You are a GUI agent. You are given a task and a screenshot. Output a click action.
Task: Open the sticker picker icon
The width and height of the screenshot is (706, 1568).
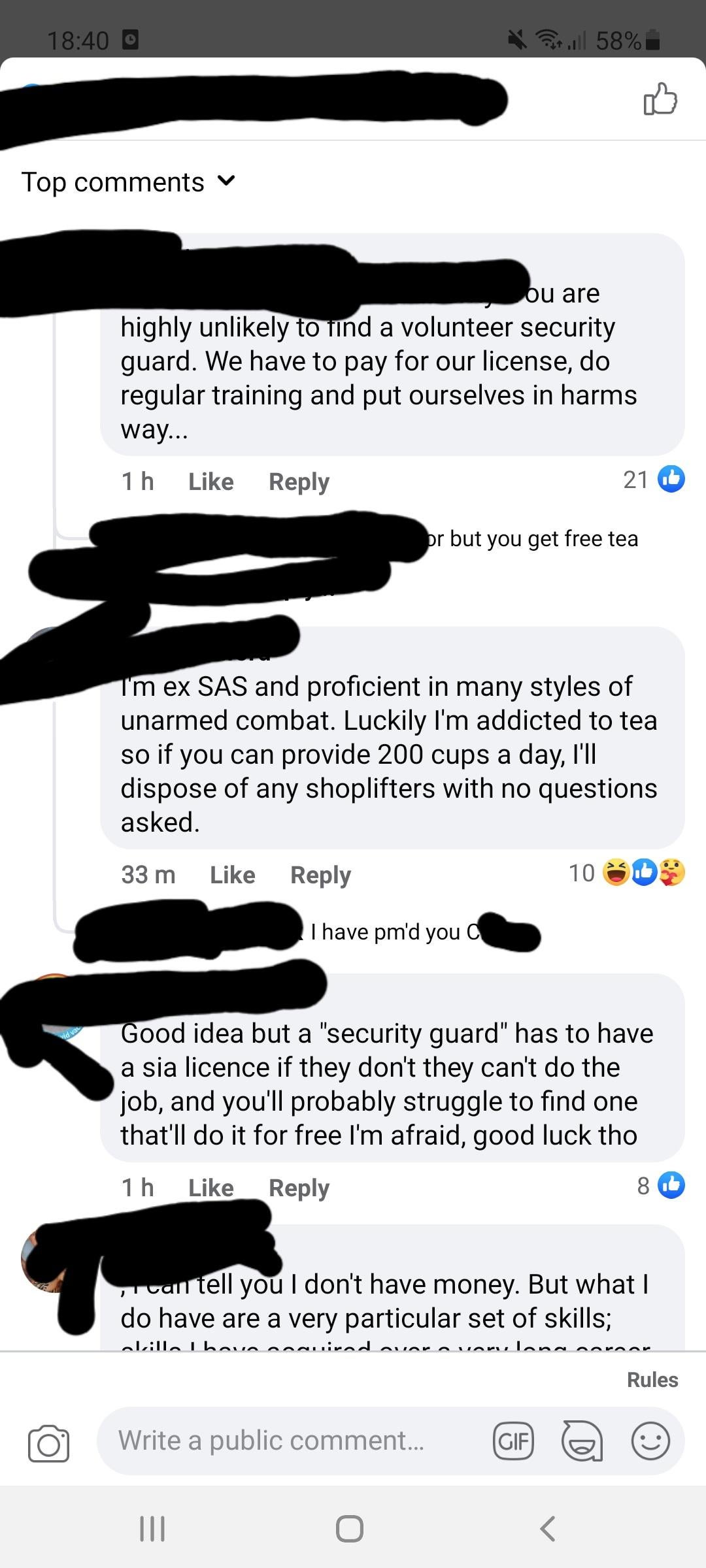(582, 1441)
